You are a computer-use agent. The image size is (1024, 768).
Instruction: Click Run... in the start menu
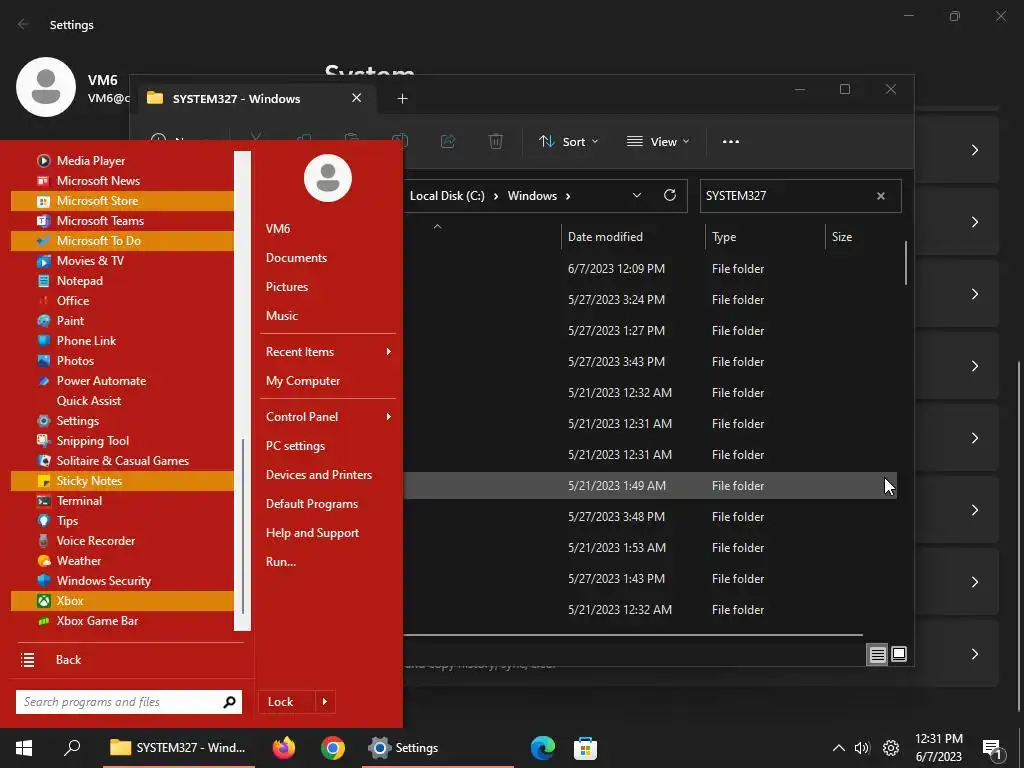point(281,562)
